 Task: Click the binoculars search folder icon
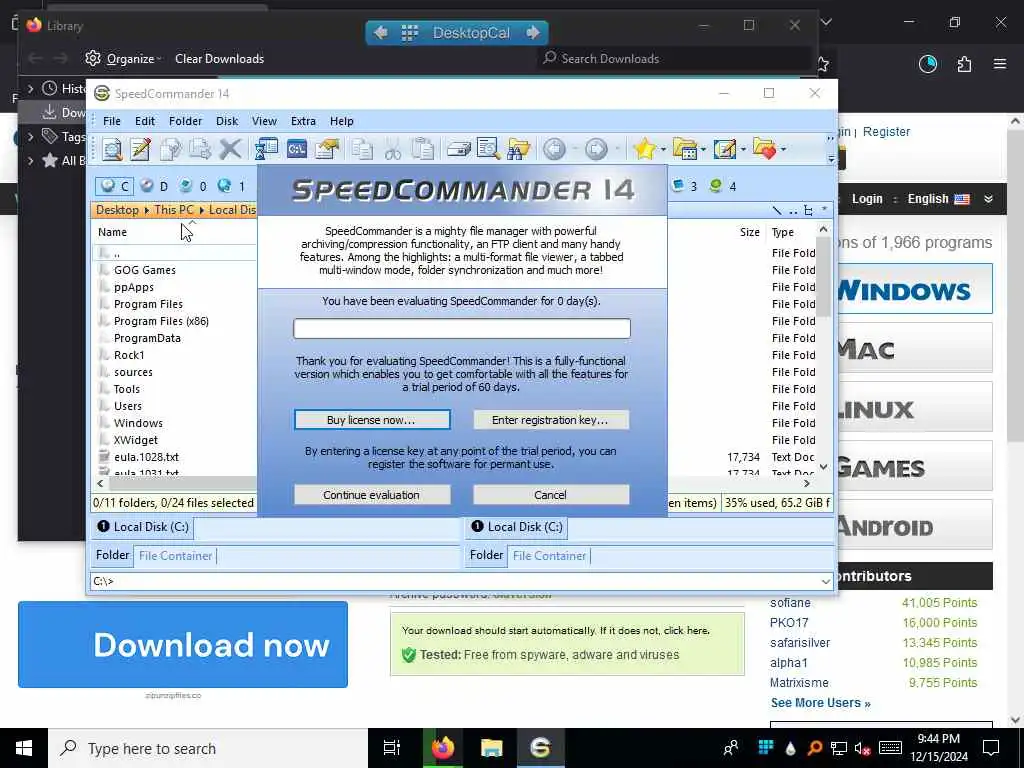(519, 149)
